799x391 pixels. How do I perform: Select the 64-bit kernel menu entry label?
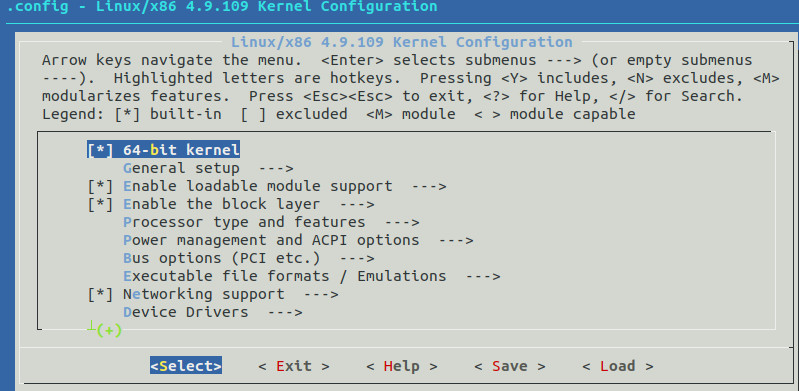181,150
